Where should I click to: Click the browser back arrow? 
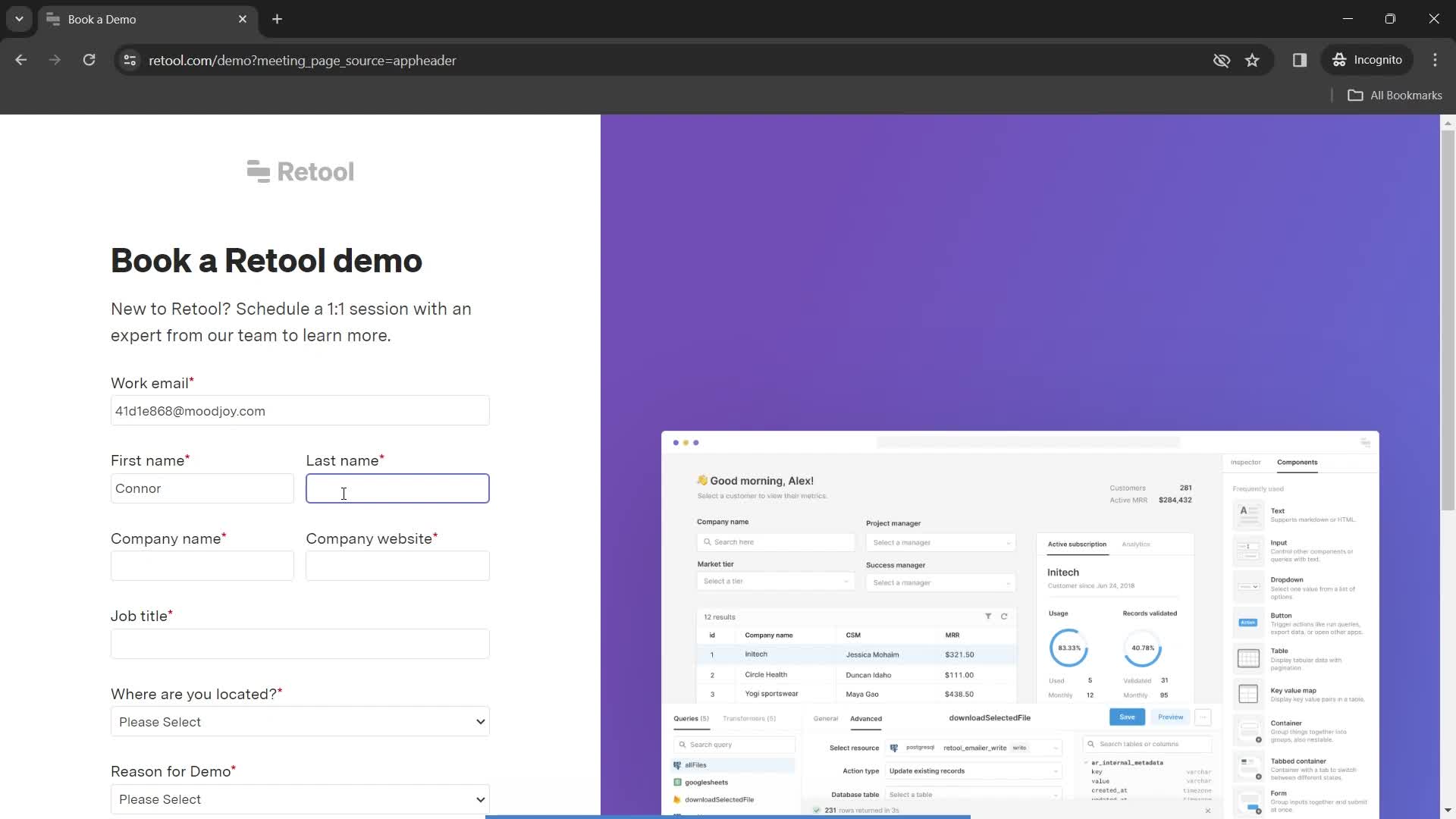tap(20, 60)
